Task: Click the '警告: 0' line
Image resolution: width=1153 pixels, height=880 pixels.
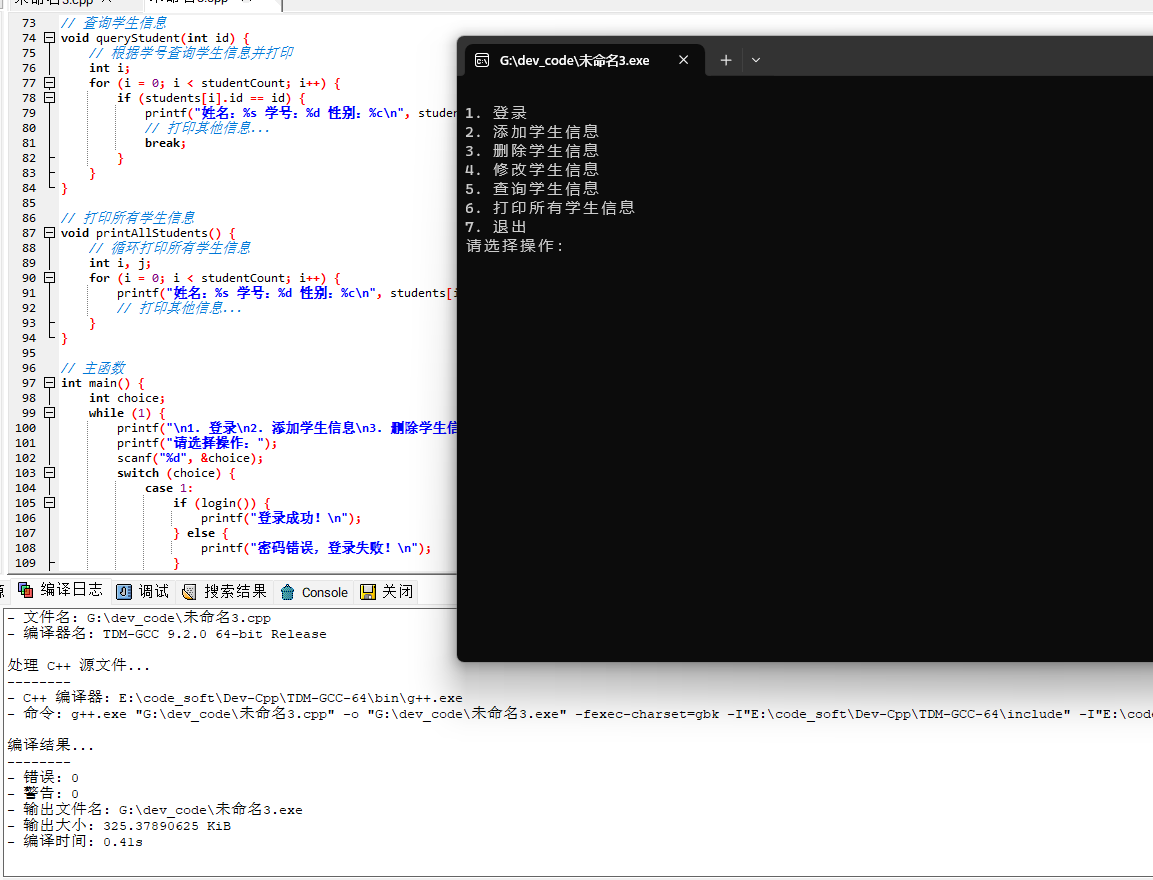Action: tap(43, 793)
